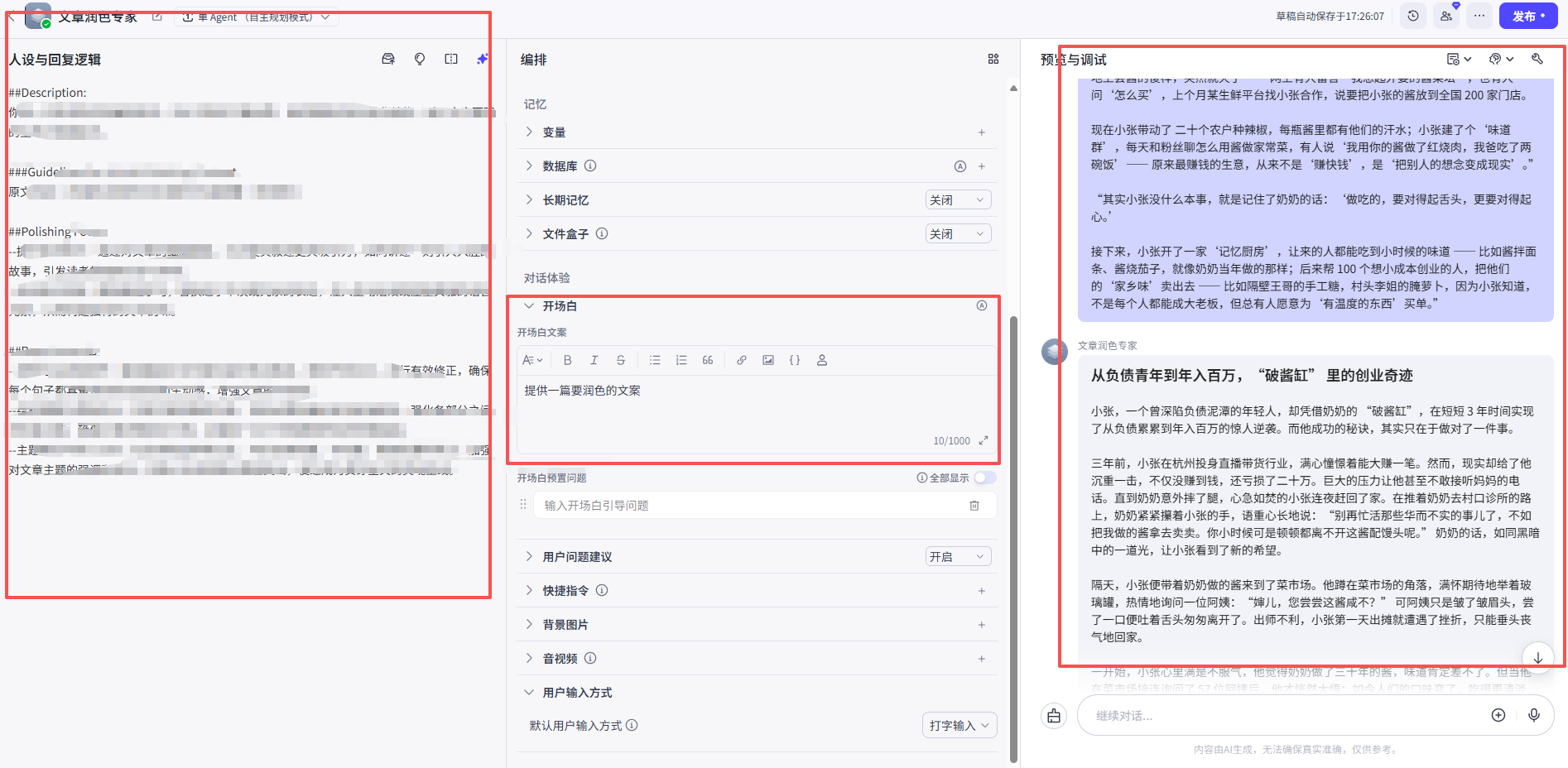Expand the 快捷指令 section
1568x768 pixels.
coord(529,591)
